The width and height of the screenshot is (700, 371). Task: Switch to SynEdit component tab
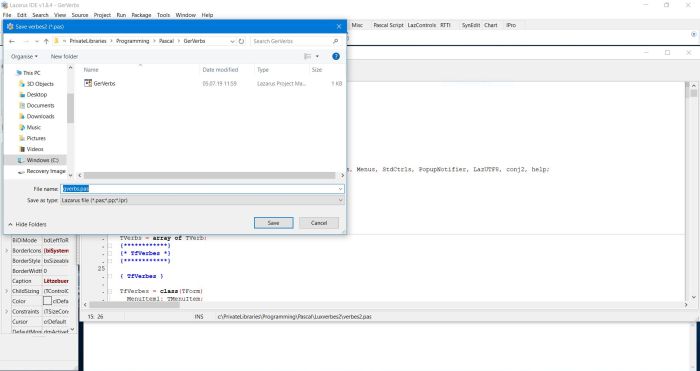click(471, 25)
